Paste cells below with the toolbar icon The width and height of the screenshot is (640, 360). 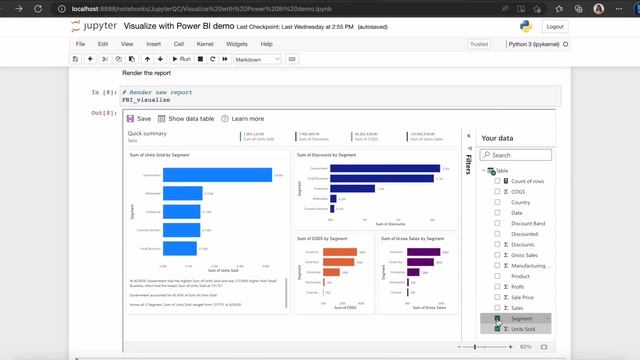tap(132, 59)
